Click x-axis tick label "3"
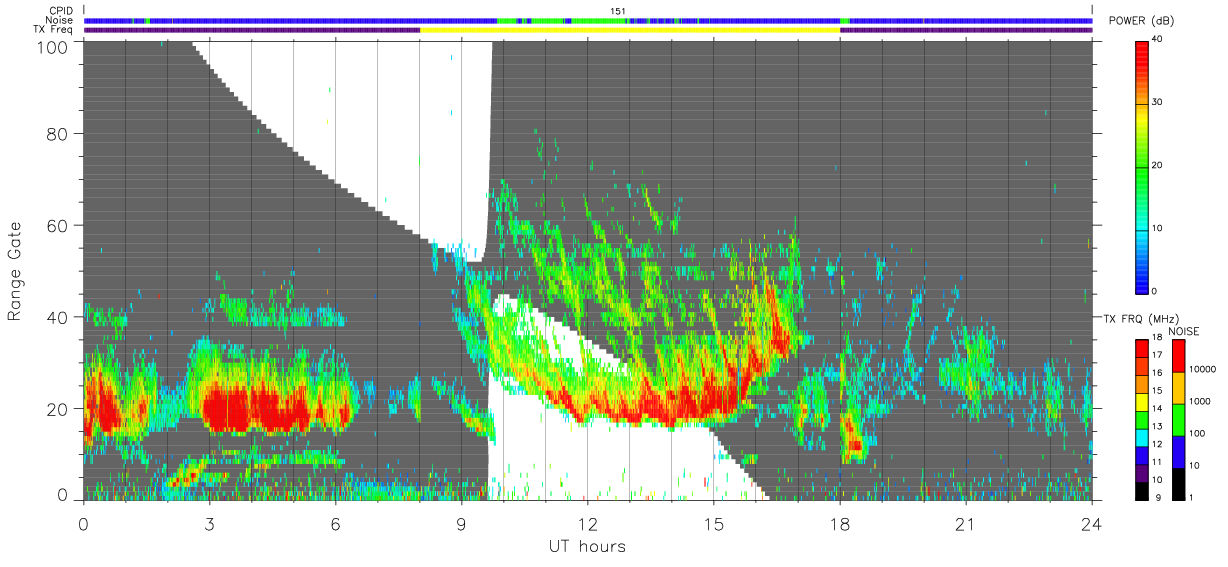The height and width of the screenshot is (567, 1228). (209, 524)
